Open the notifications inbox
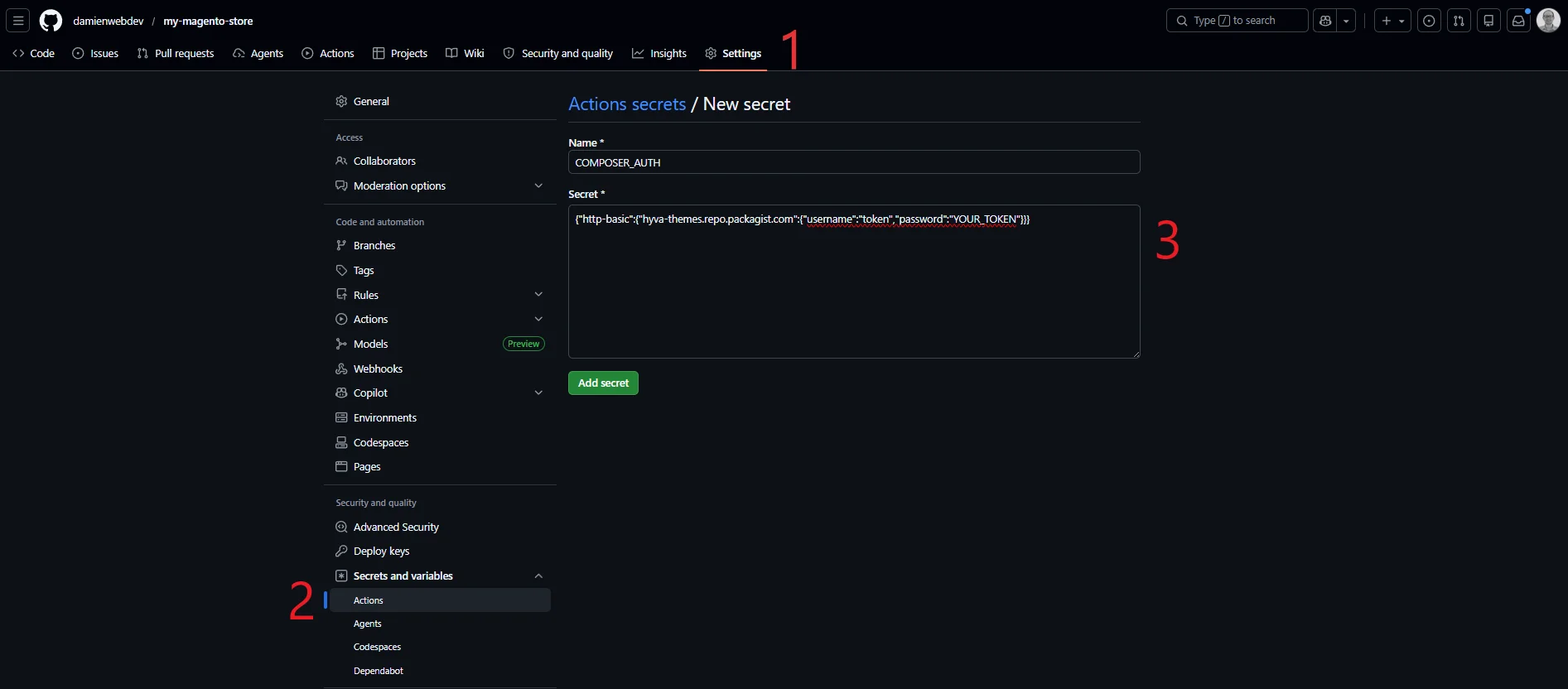The width and height of the screenshot is (1568, 689). coord(1518,21)
